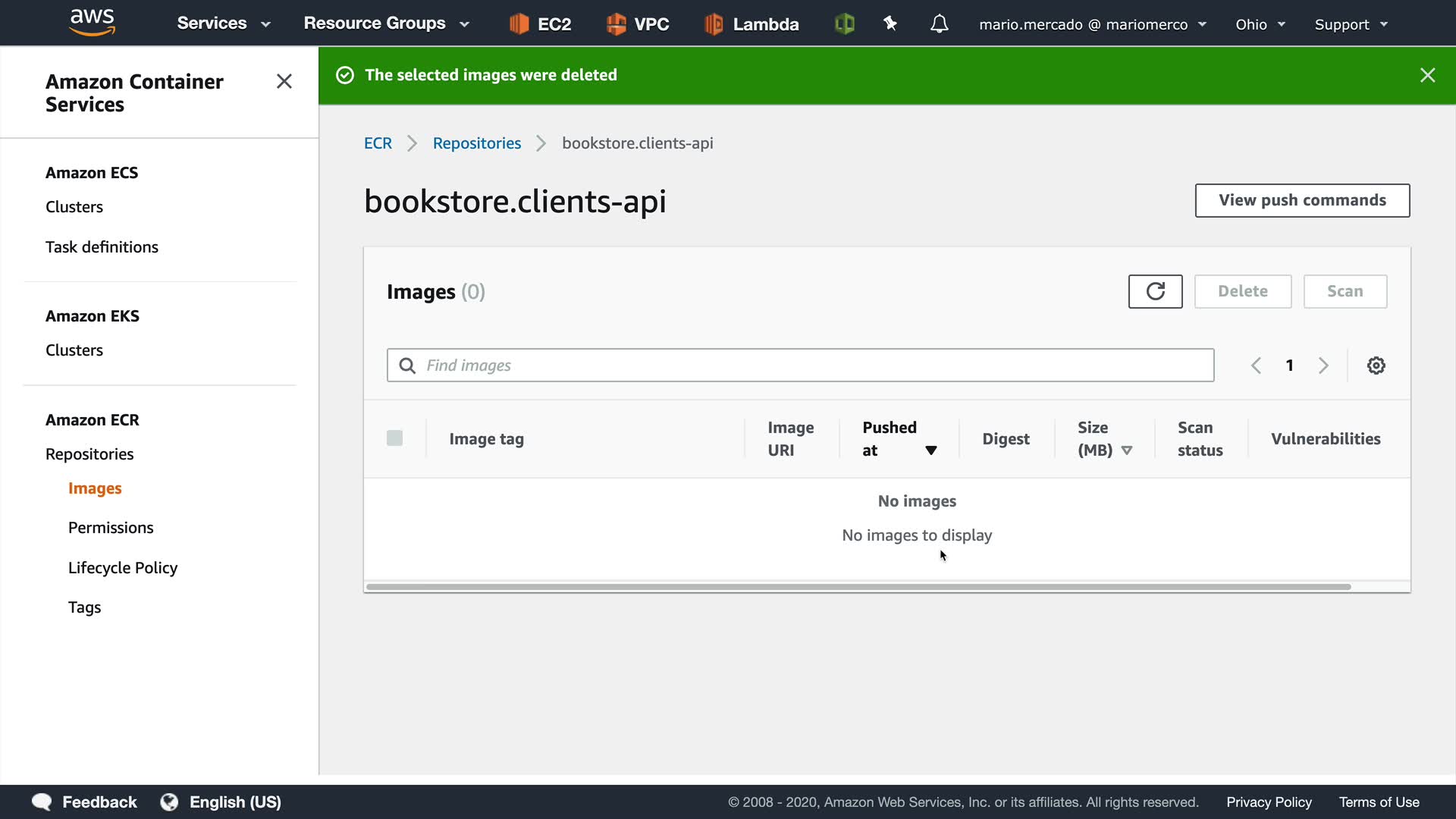The image size is (1456, 819).
Task: Dismiss the green success banner
Action: (x=1427, y=75)
